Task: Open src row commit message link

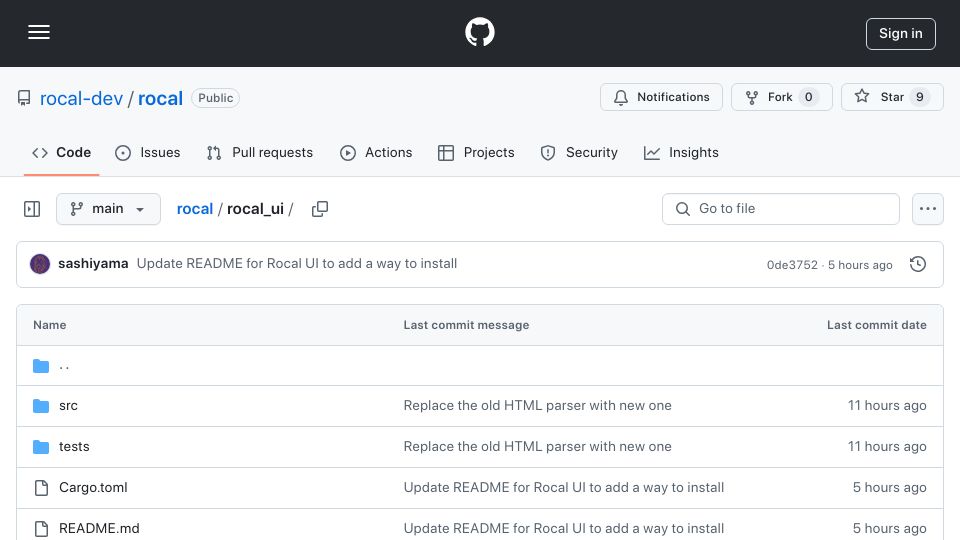Action: [538, 406]
